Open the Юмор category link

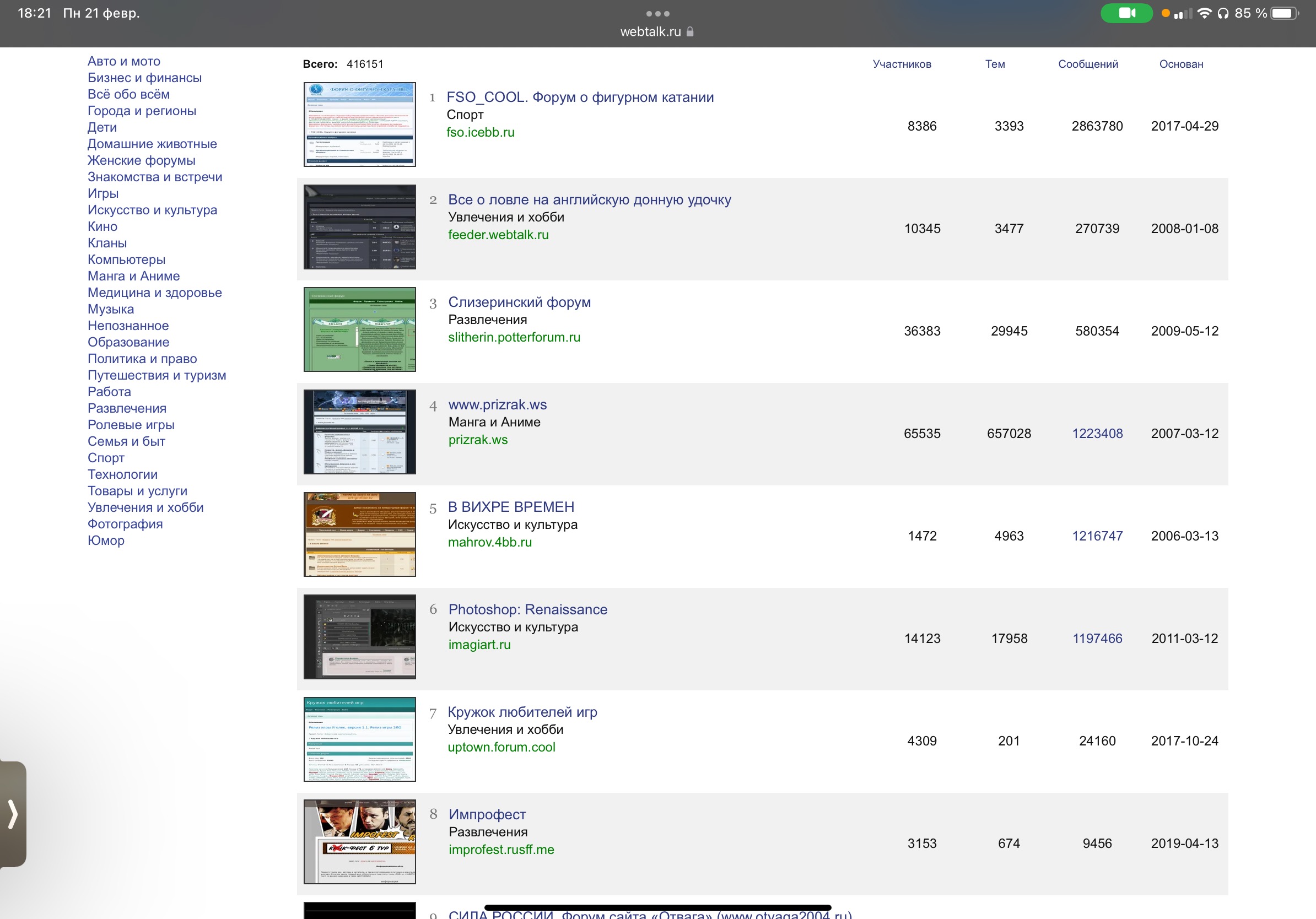click(x=105, y=541)
